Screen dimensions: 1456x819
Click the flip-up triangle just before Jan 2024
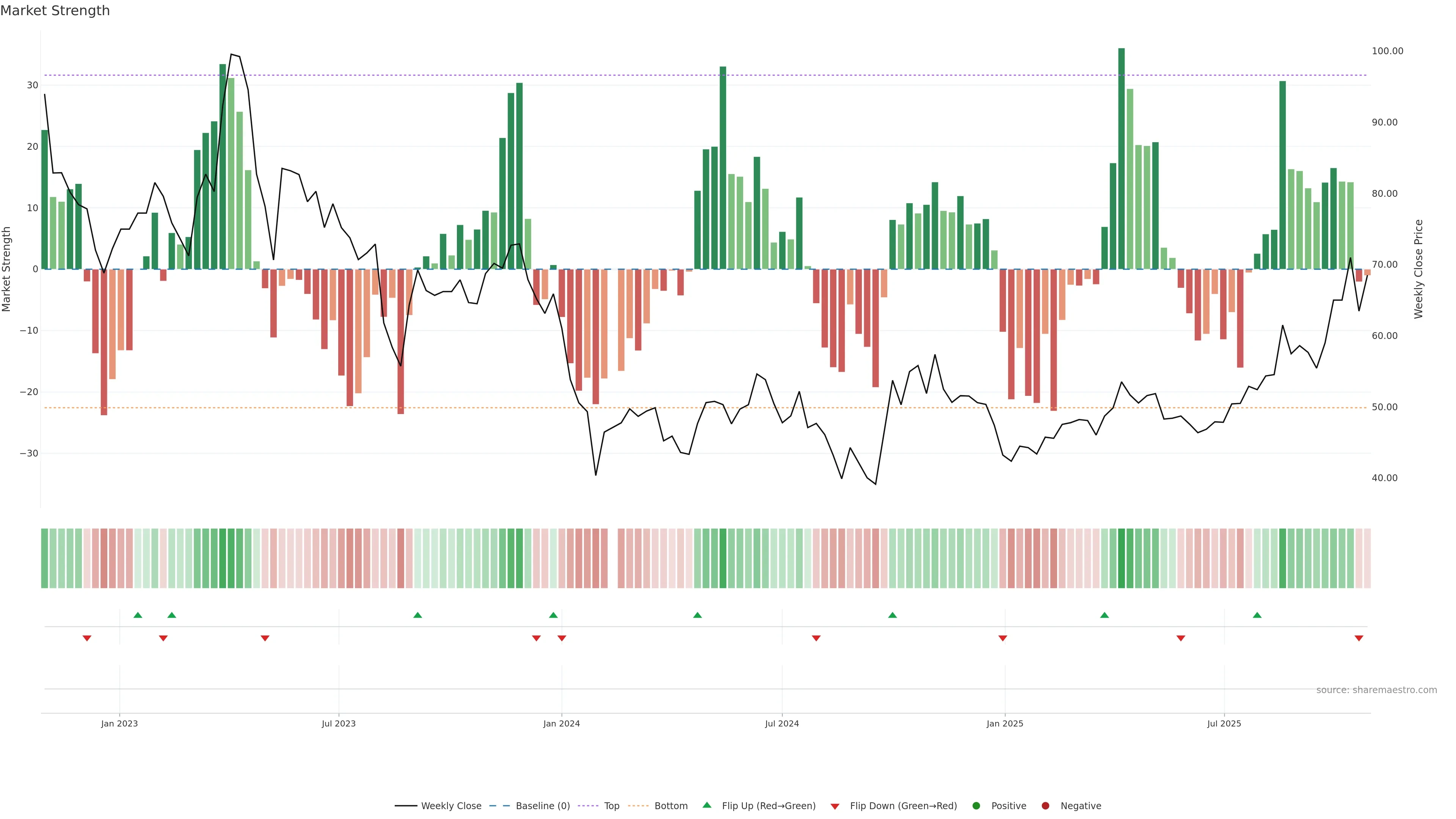click(553, 615)
